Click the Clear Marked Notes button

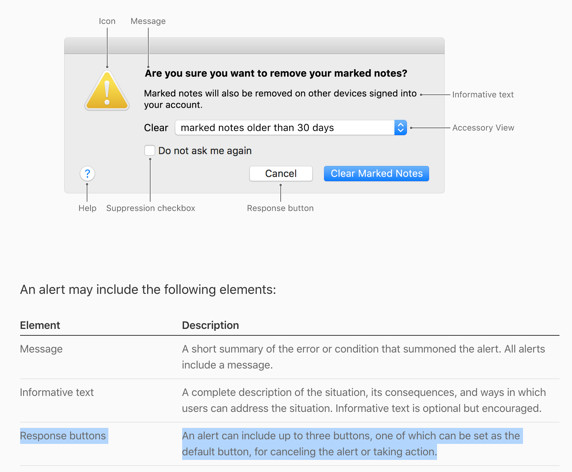pyautogui.click(x=376, y=174)
